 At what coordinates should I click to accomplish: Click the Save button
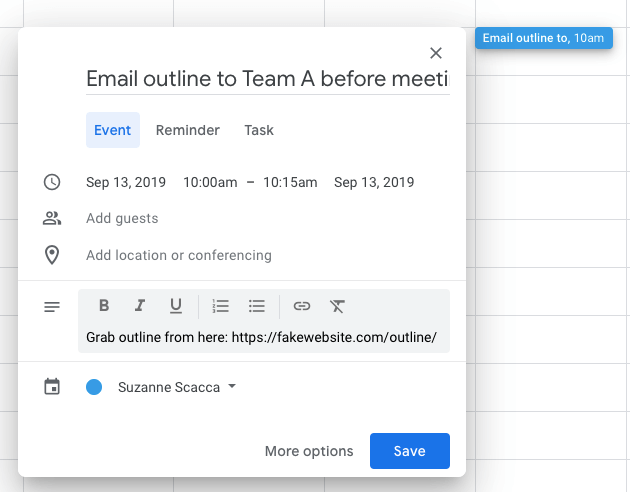coord(409,451)
